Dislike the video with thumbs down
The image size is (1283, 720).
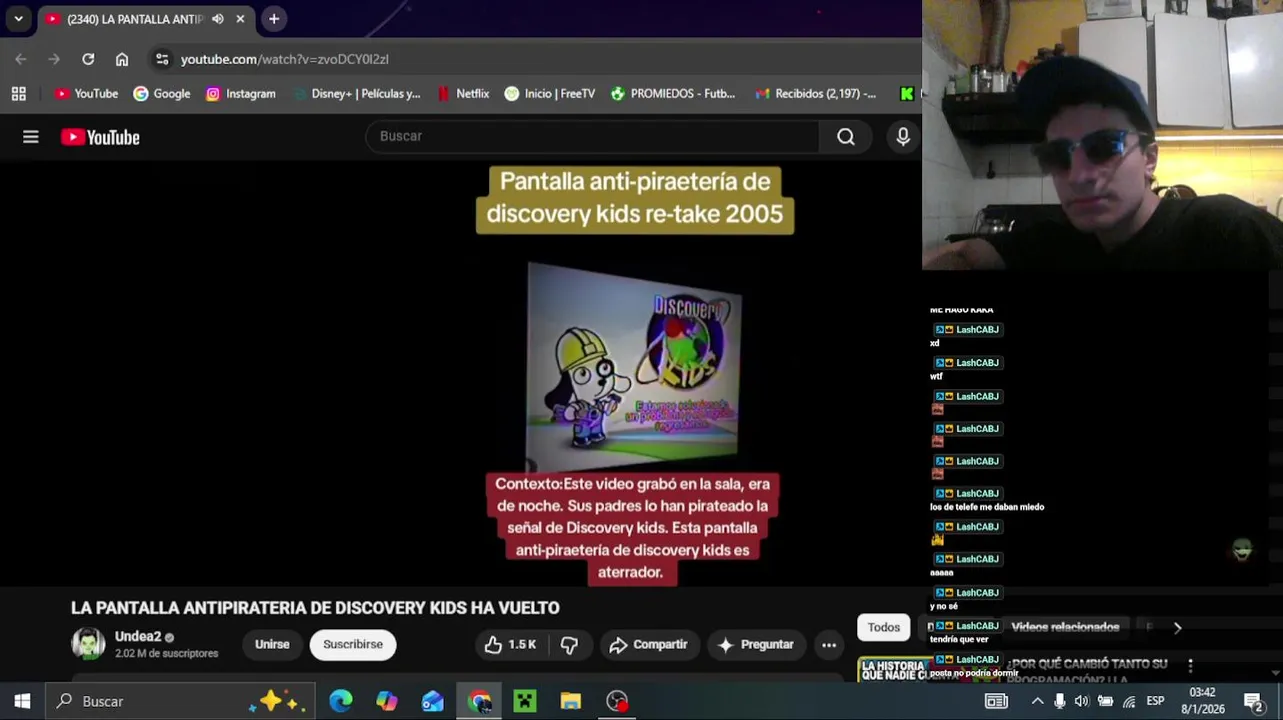(x=569, y=645)
